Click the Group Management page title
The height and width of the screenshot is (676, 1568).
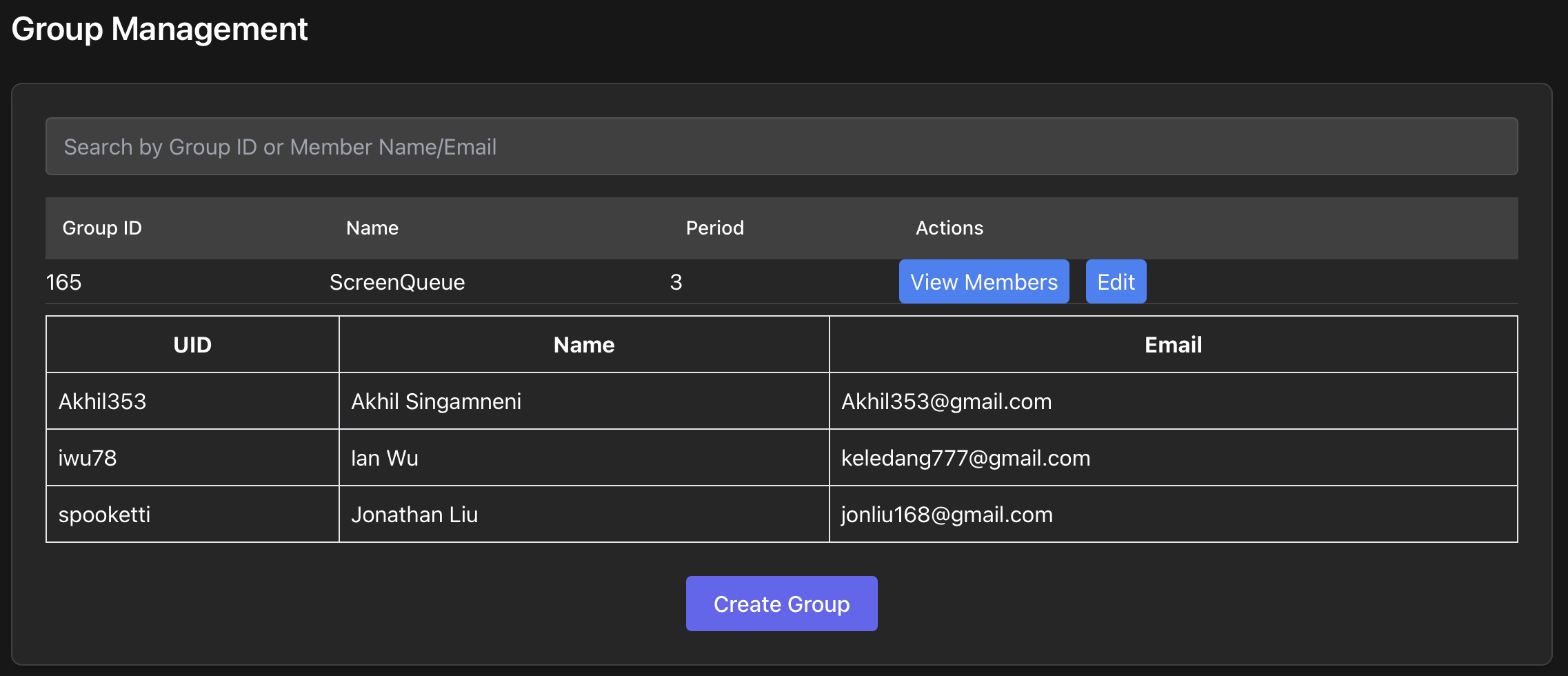(x=161, y=28)
